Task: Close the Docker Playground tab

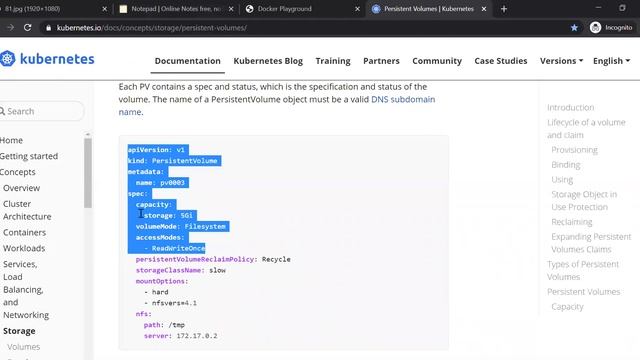Action: [358, 9]
